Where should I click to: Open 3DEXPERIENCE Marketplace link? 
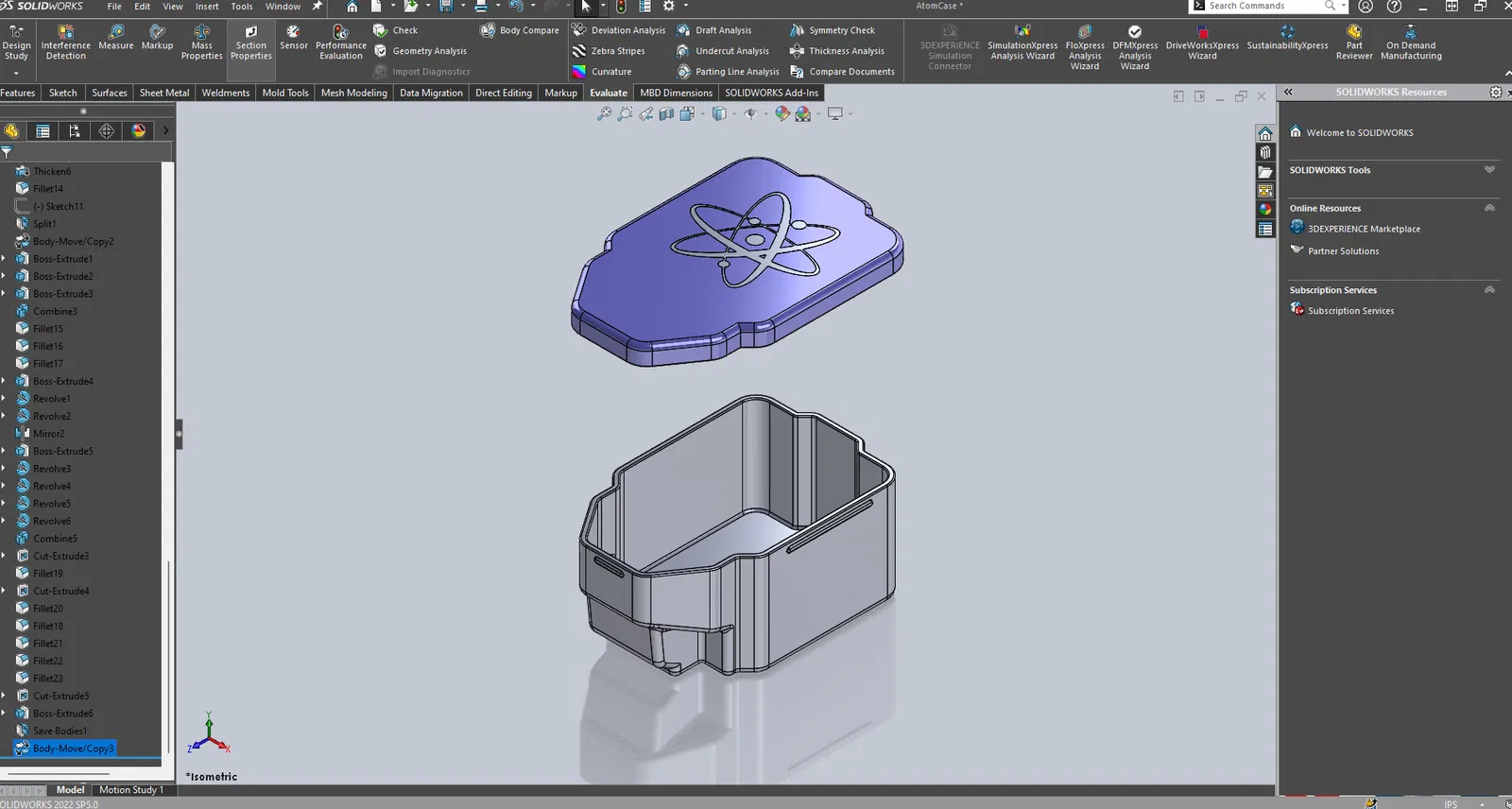tap(1355, 229)
